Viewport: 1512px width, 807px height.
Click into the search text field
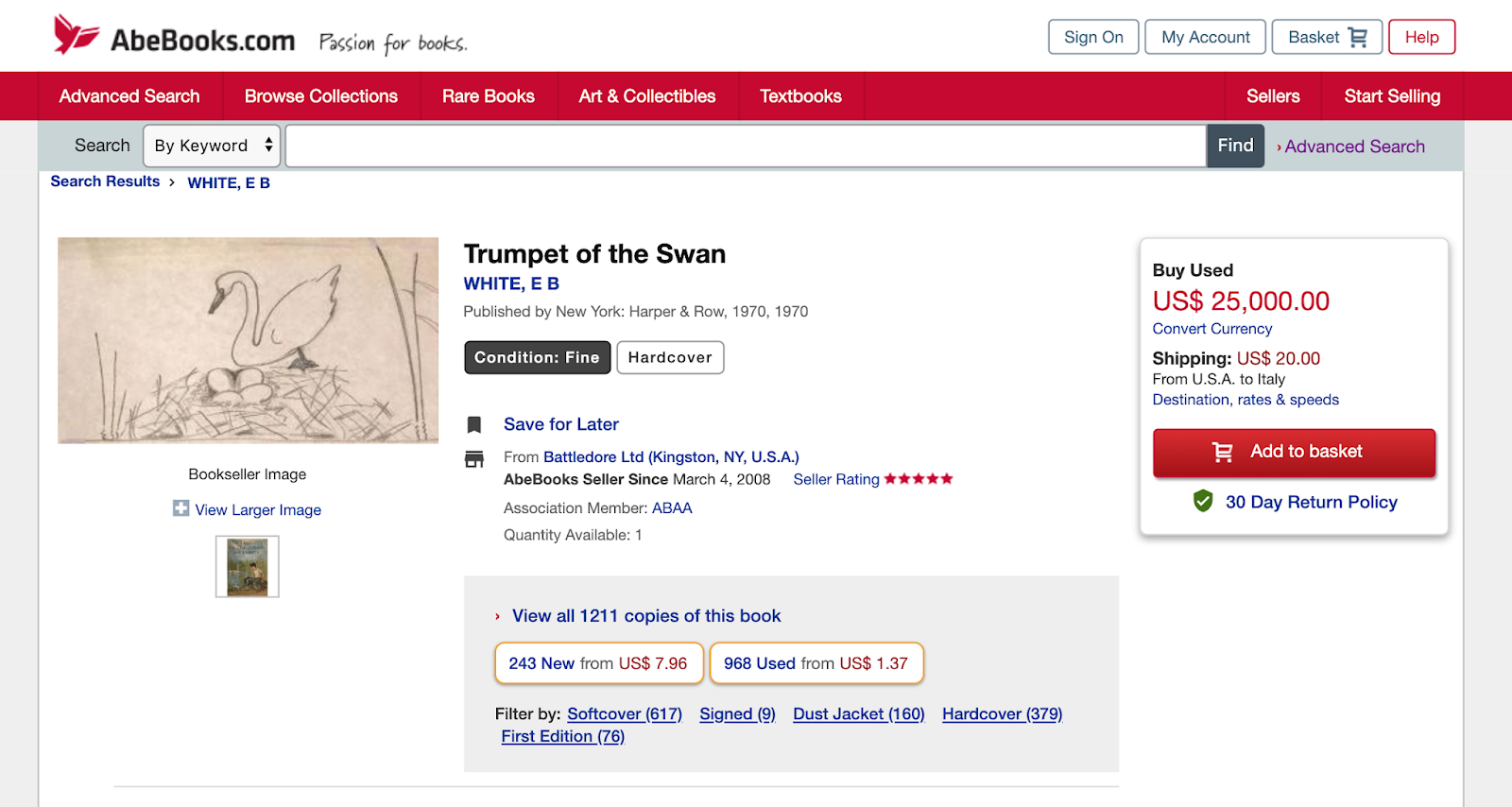coord(745,146)
